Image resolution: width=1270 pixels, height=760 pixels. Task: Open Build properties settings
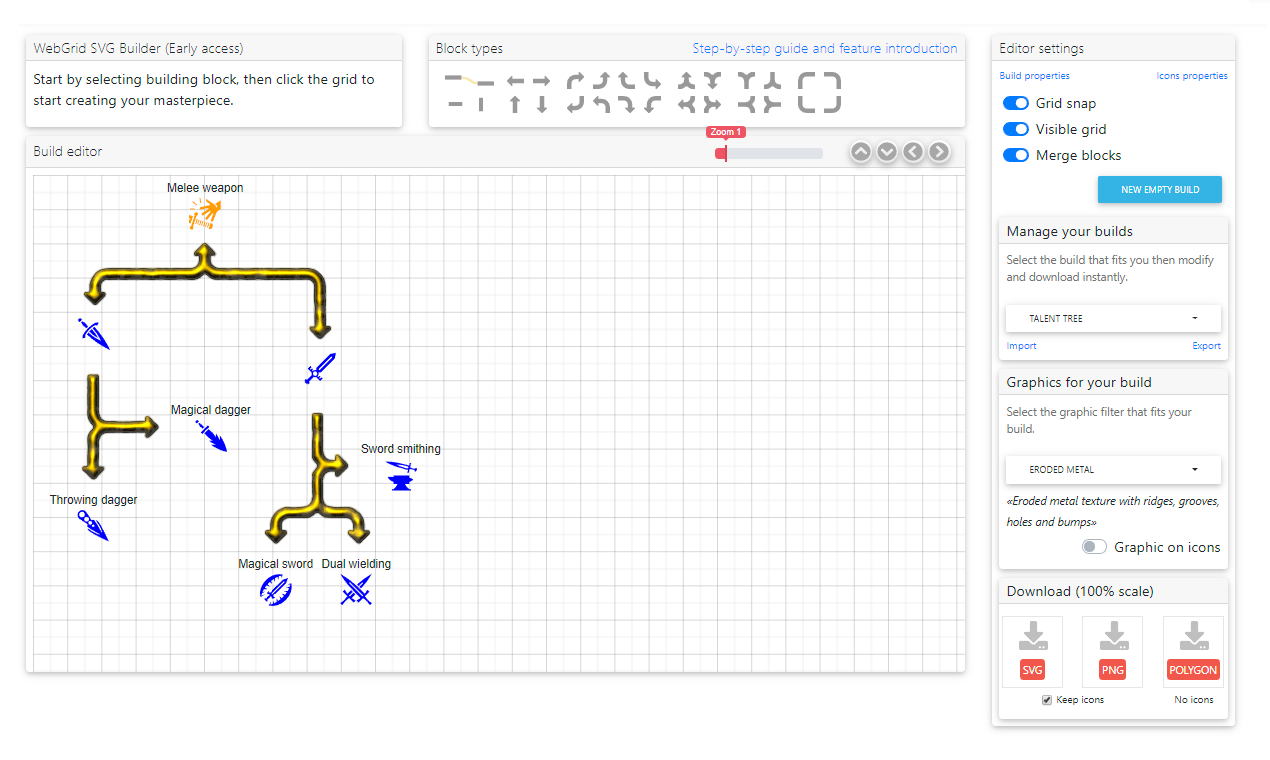[x=1034, y=76]
